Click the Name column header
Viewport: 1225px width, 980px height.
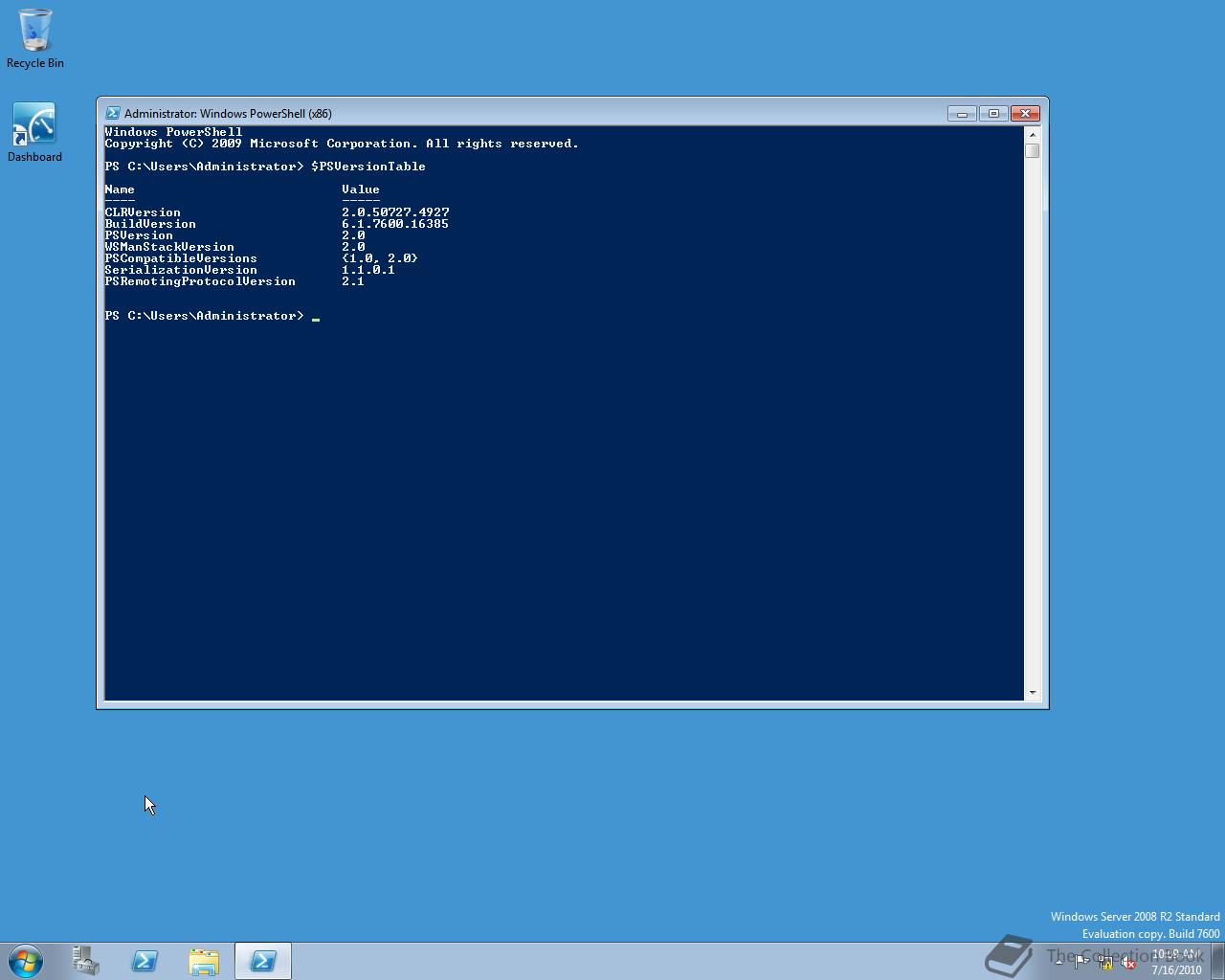120,189
